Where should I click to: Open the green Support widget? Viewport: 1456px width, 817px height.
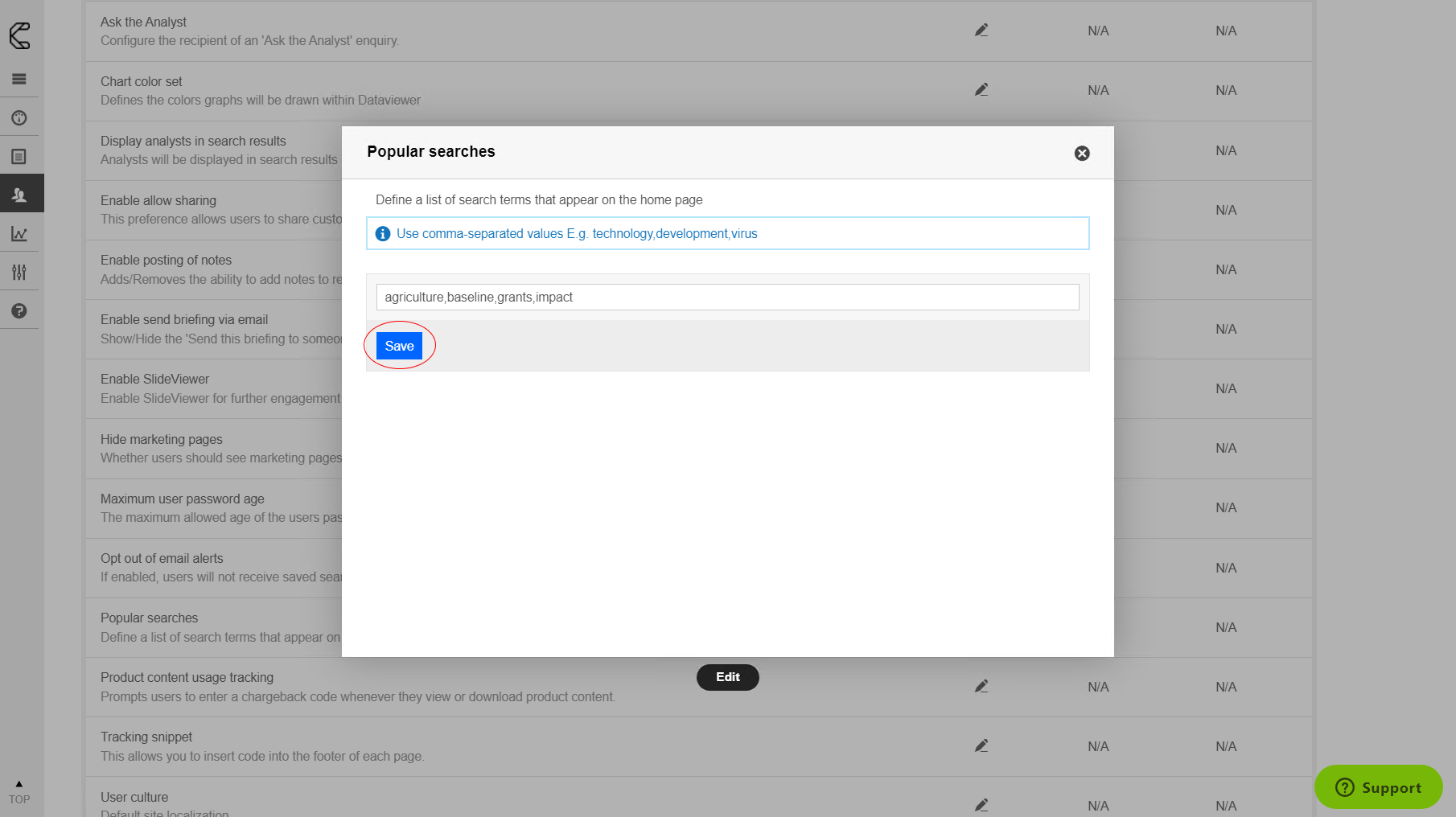pyautogui.click(x=1378, y=787)
